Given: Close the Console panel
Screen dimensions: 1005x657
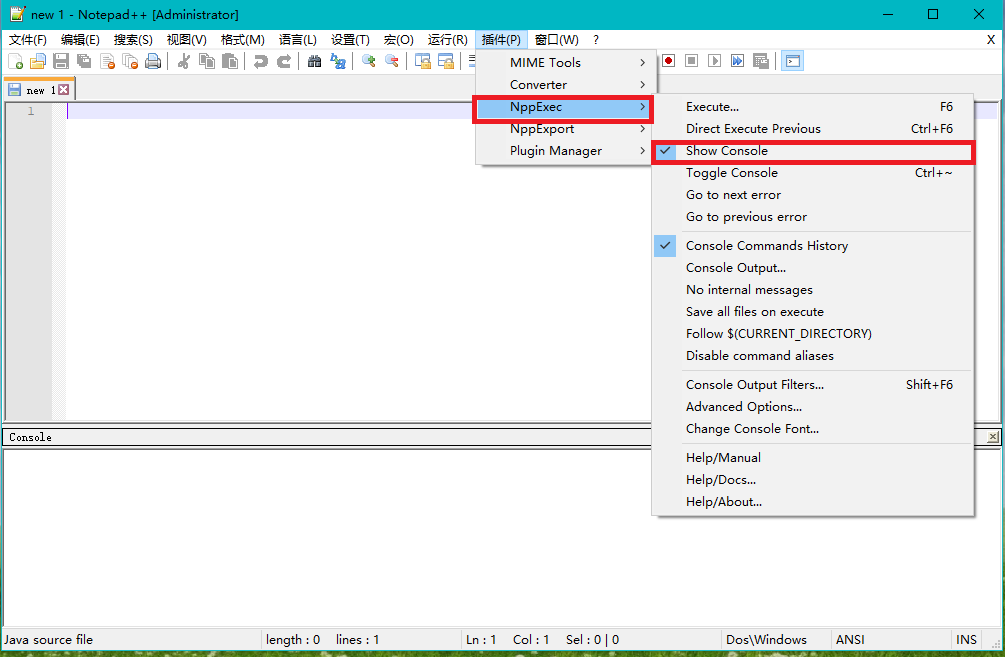Looking at the screenshot, I should click(993, 437).
